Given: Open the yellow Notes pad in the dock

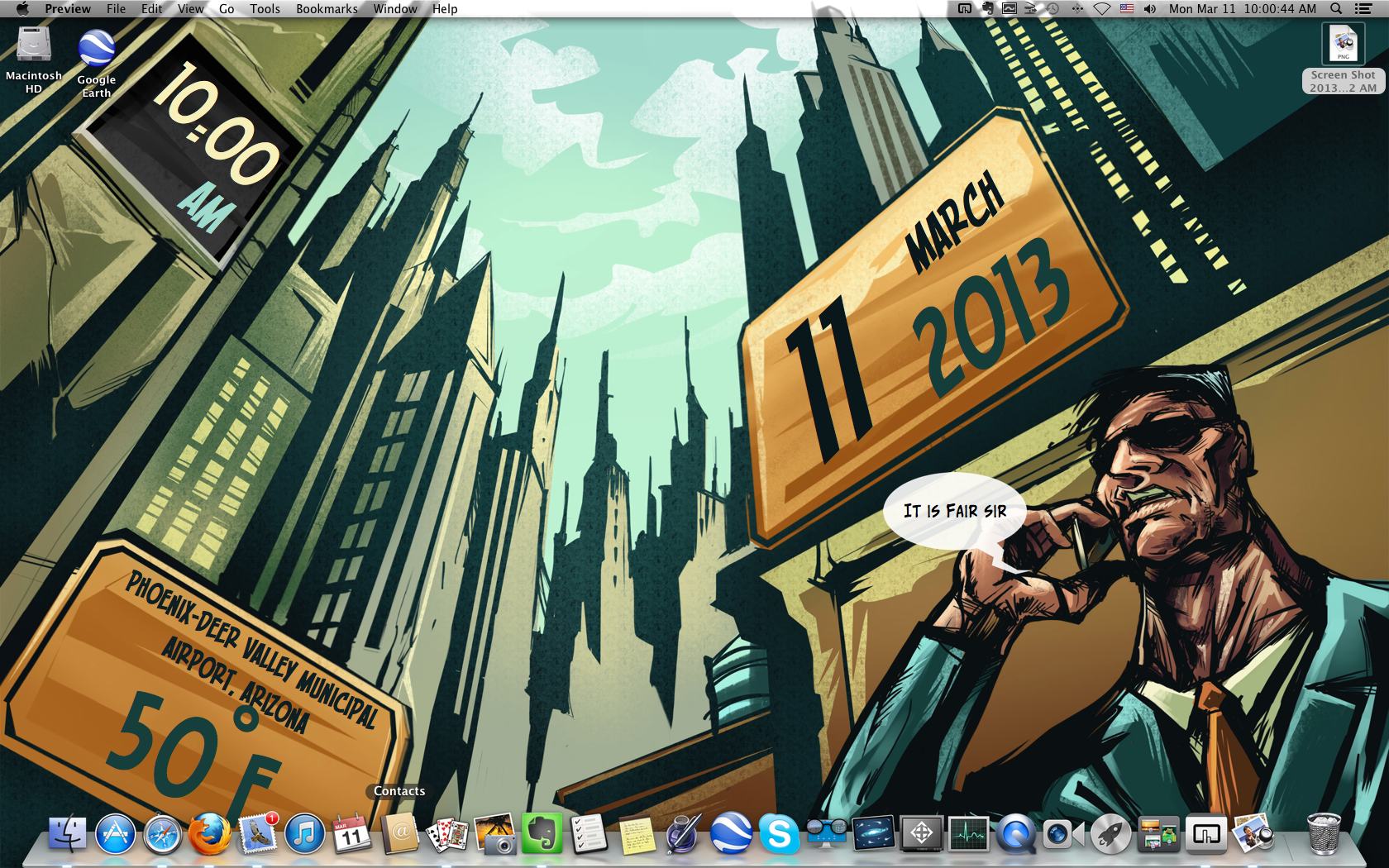Looking at the screenshot, I should pyautogui.click(x=637, y=834).
